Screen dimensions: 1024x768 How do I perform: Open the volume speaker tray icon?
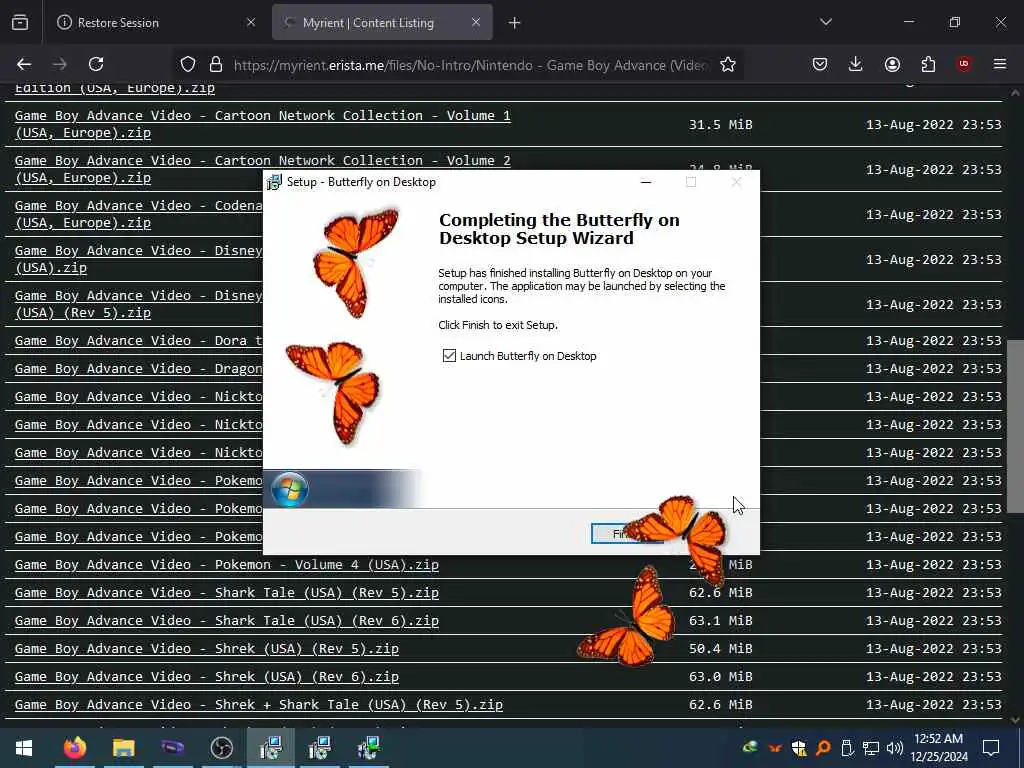click(x=895, y=748)
